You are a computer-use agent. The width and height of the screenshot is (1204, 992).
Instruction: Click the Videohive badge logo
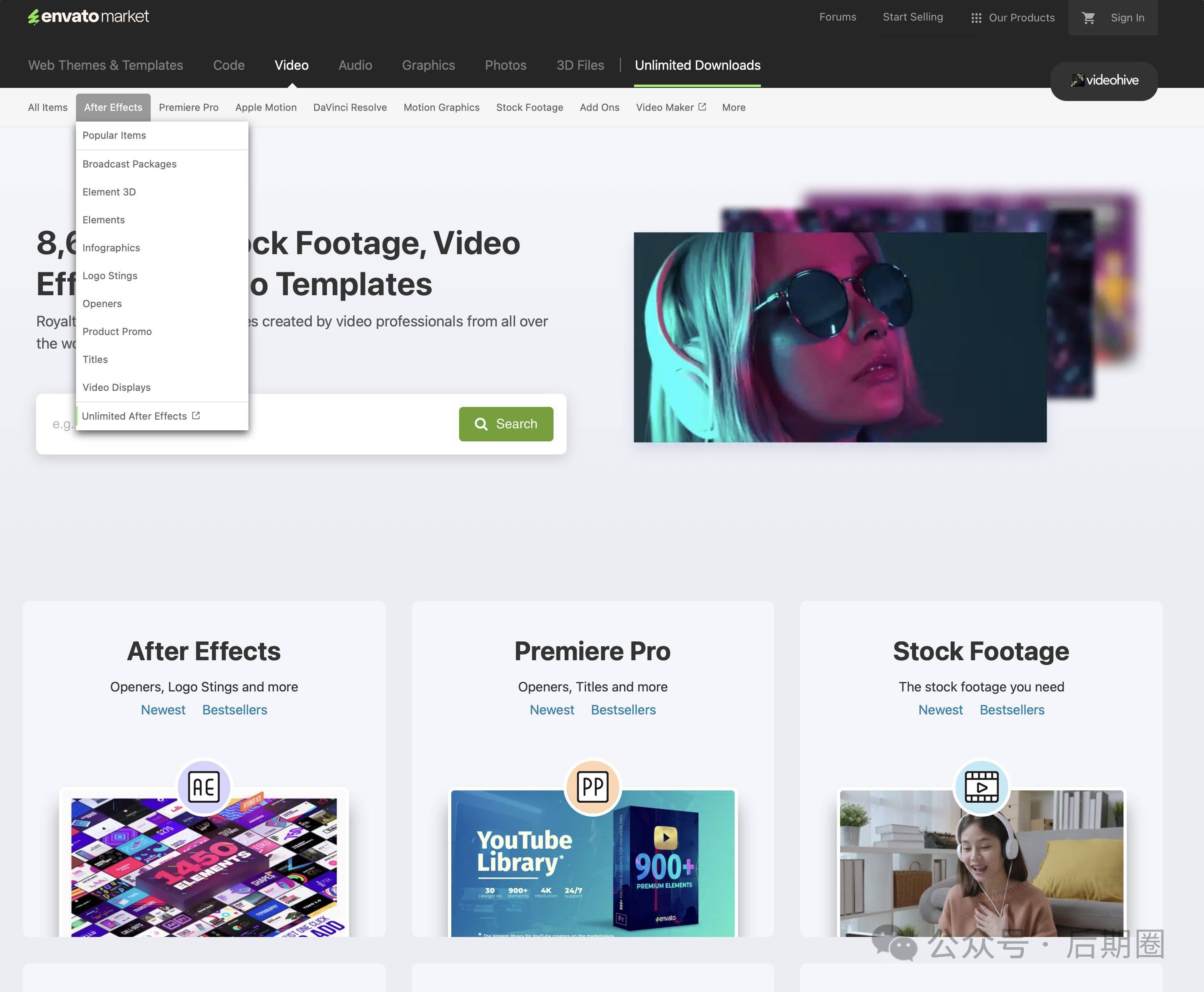click(x=1104, y=80)
